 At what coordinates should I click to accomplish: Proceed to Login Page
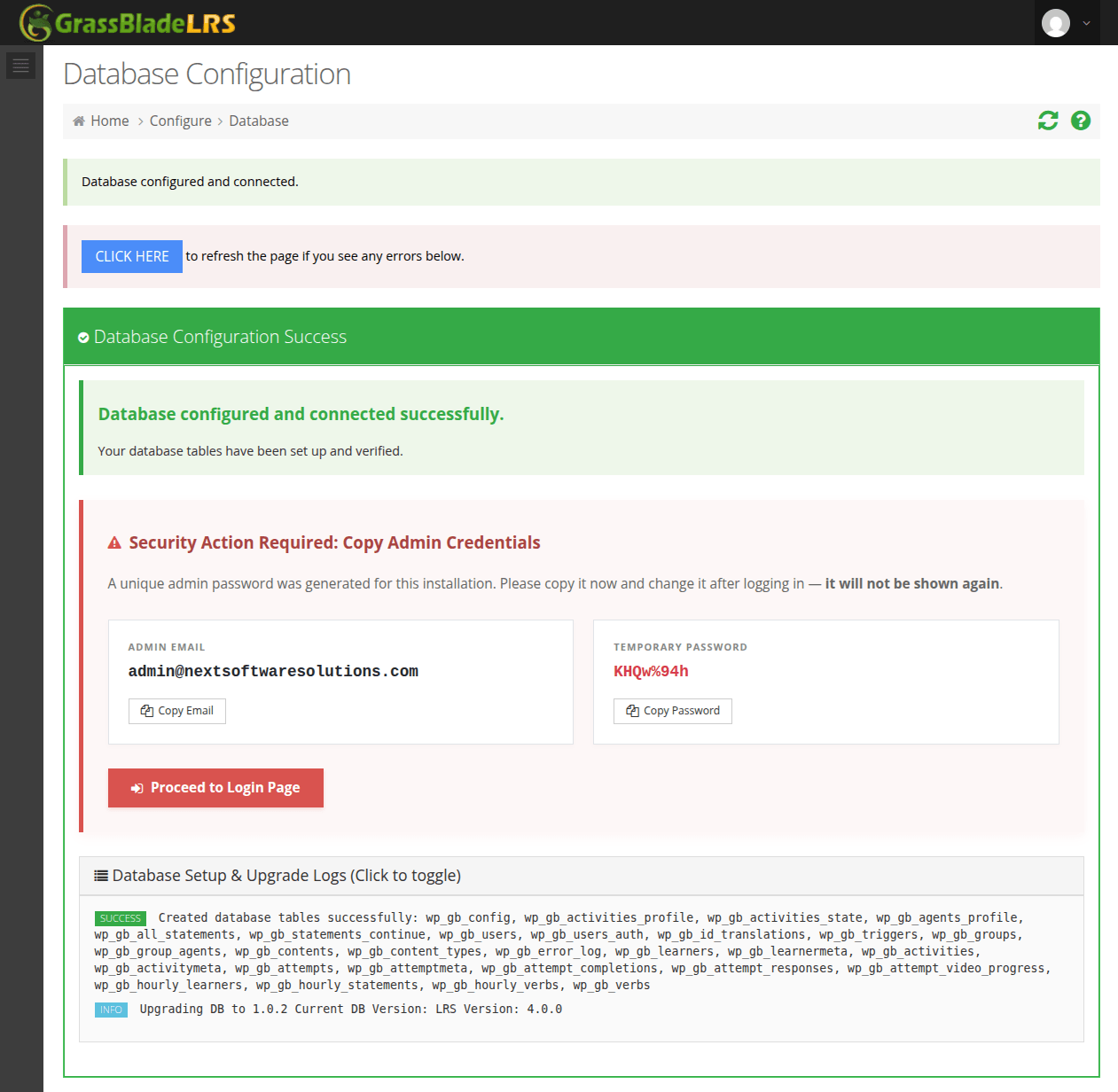point(215,788)
